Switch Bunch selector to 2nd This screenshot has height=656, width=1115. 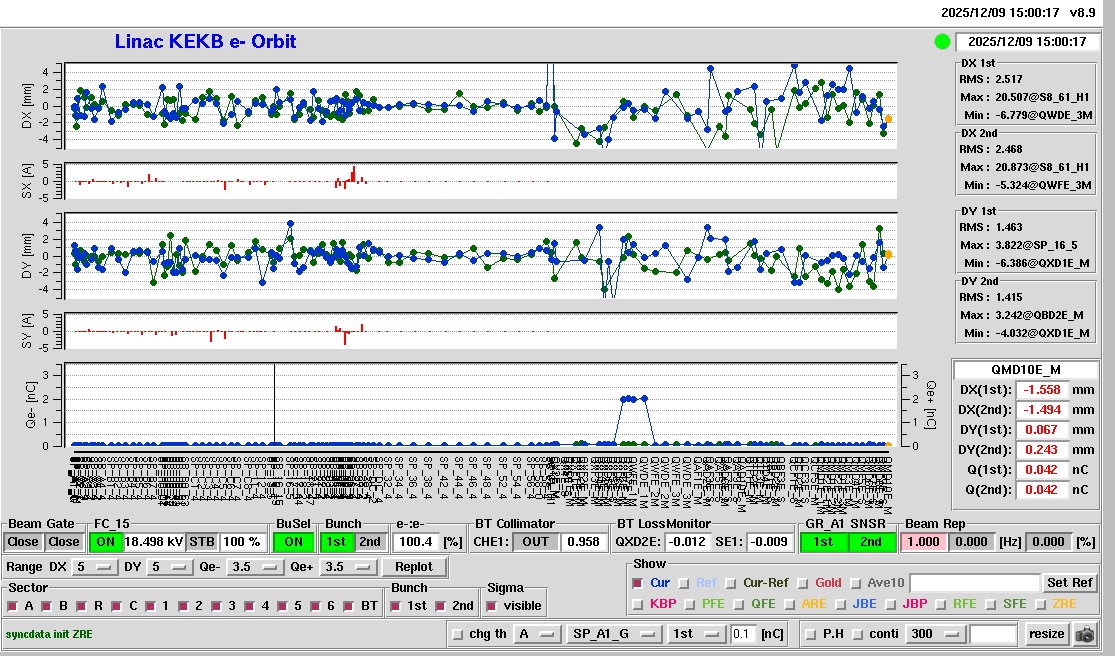coord(370,541)
